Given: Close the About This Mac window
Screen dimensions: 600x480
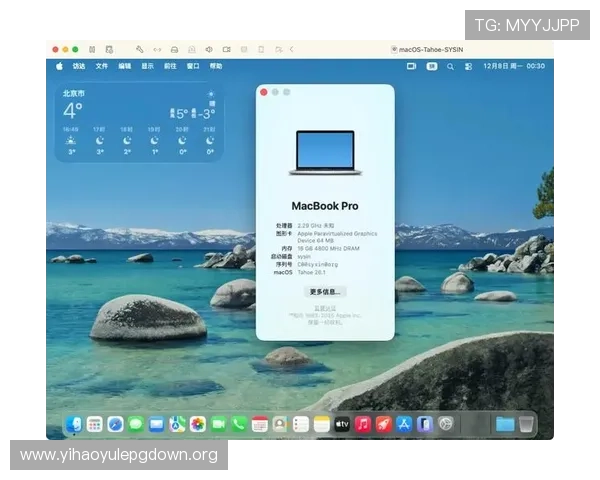Looking at the screenshot, I should (x=264, y=92).
